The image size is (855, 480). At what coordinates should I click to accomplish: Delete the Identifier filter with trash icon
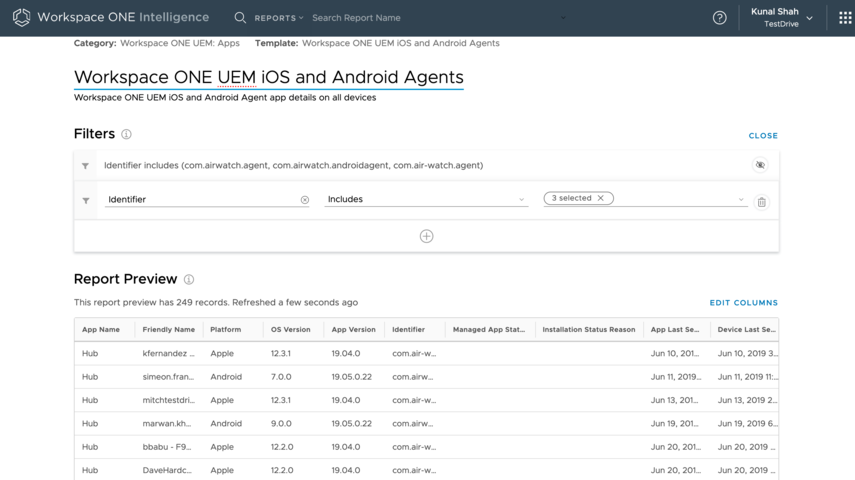pos(761,202)
